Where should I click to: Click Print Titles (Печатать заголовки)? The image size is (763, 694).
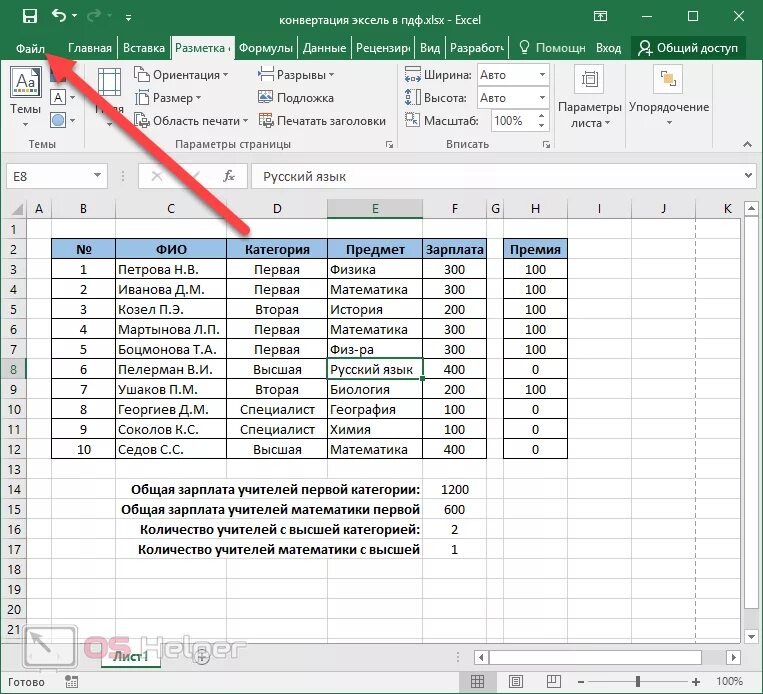[x=322, y=121]
